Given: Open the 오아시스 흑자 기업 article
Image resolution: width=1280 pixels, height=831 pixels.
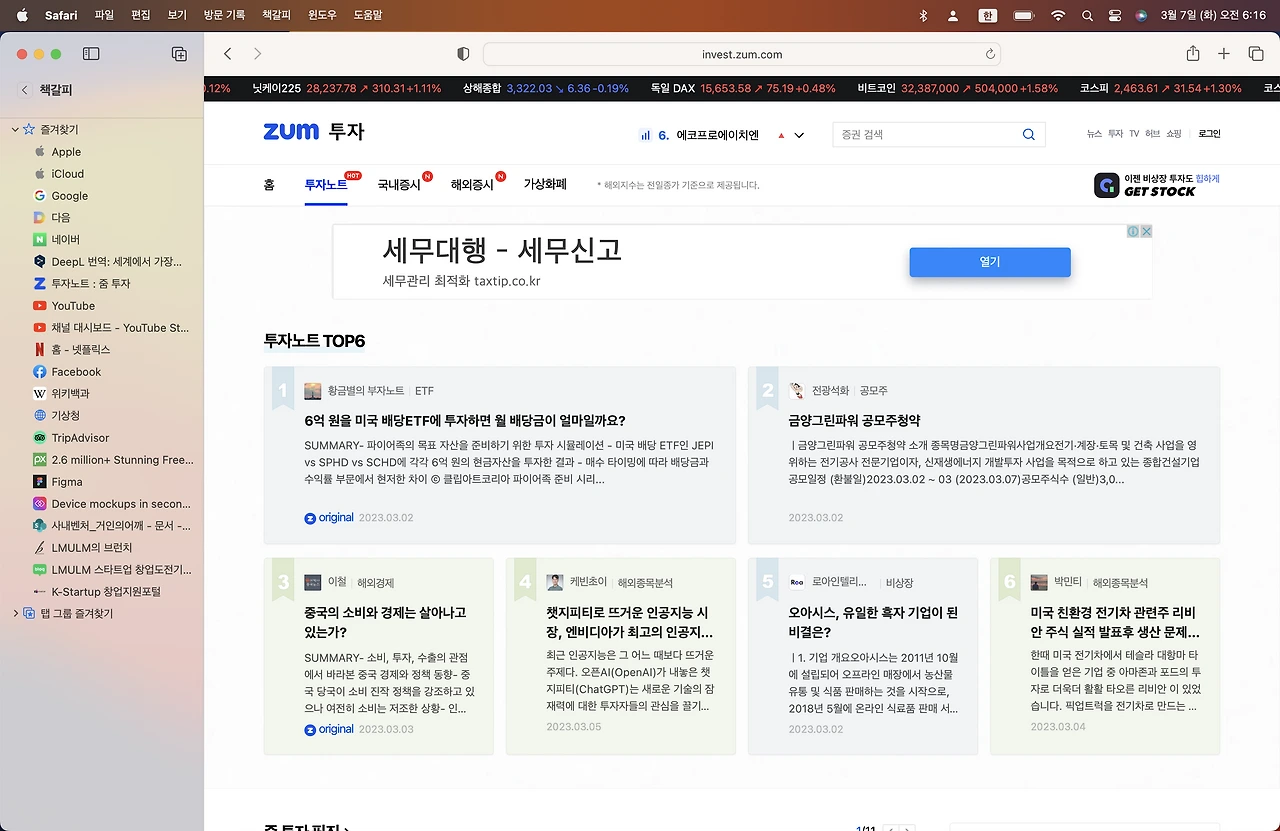Looking at the screenshot, I should point(873,622).
